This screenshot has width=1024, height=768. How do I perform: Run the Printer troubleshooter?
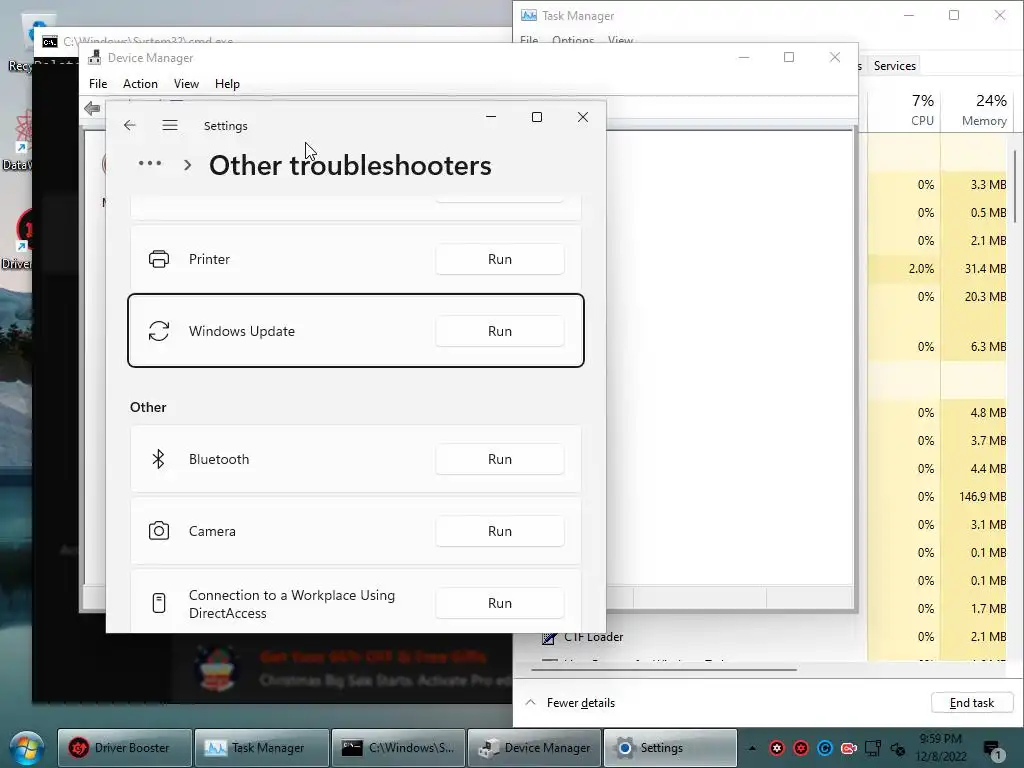pos(500,259)
